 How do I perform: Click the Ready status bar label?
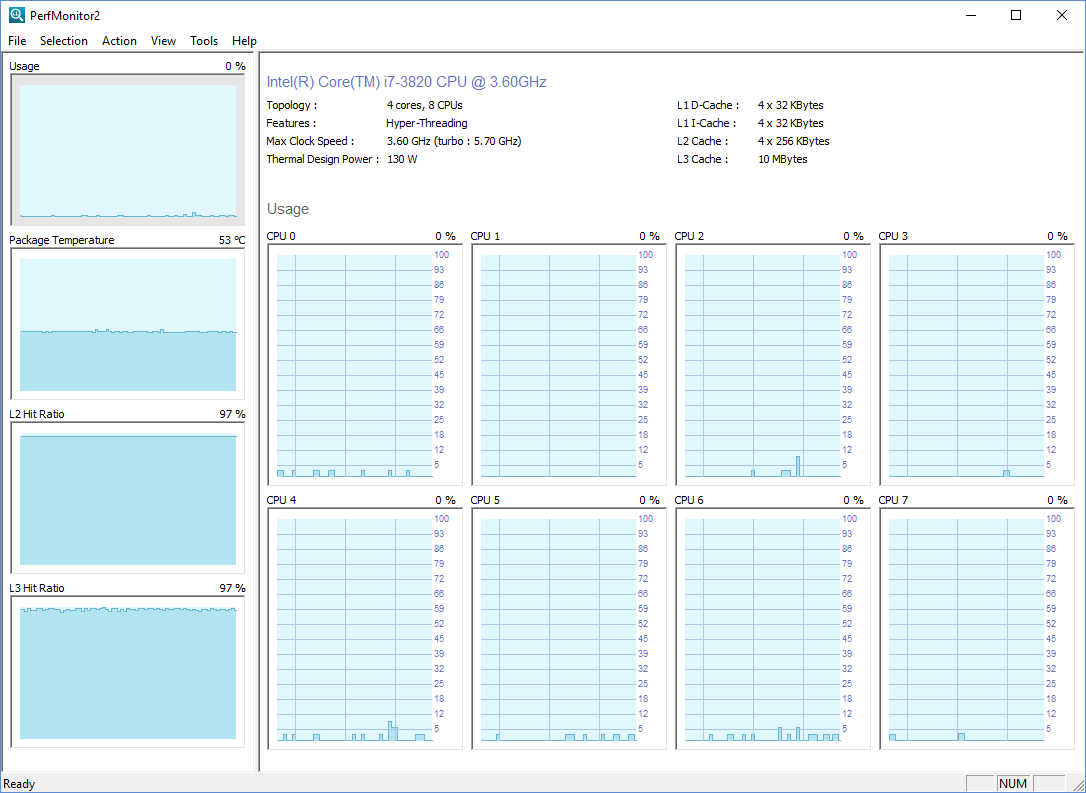(x=18, y=783)
